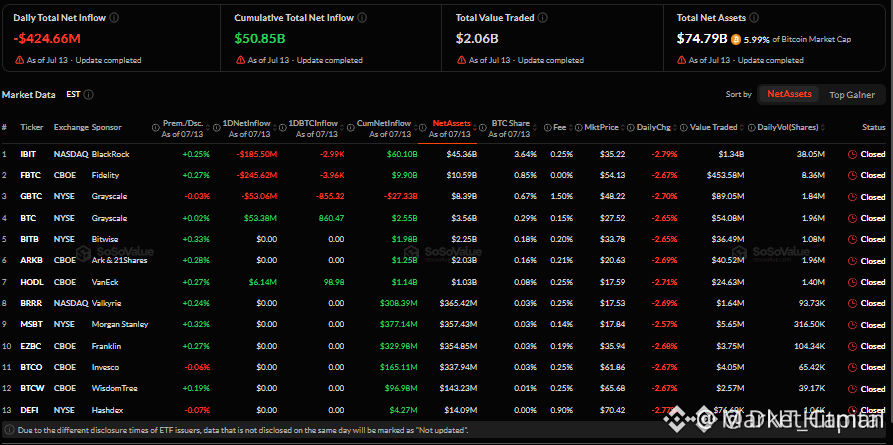893x445 pixels.
Task: Click the BlackRock sponsor name
Action: 108,154
